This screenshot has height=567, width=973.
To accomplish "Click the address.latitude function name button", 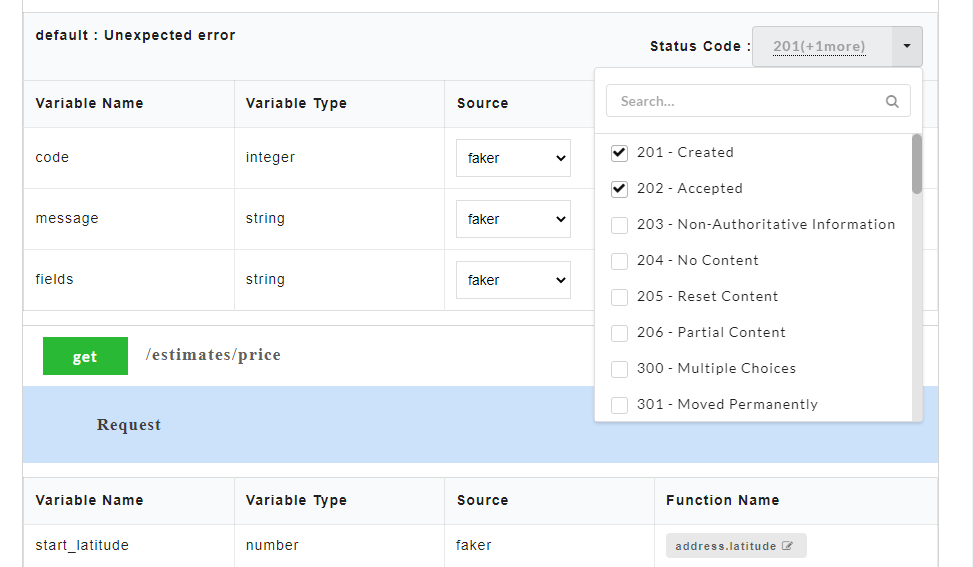I will (x=736, y=546).
